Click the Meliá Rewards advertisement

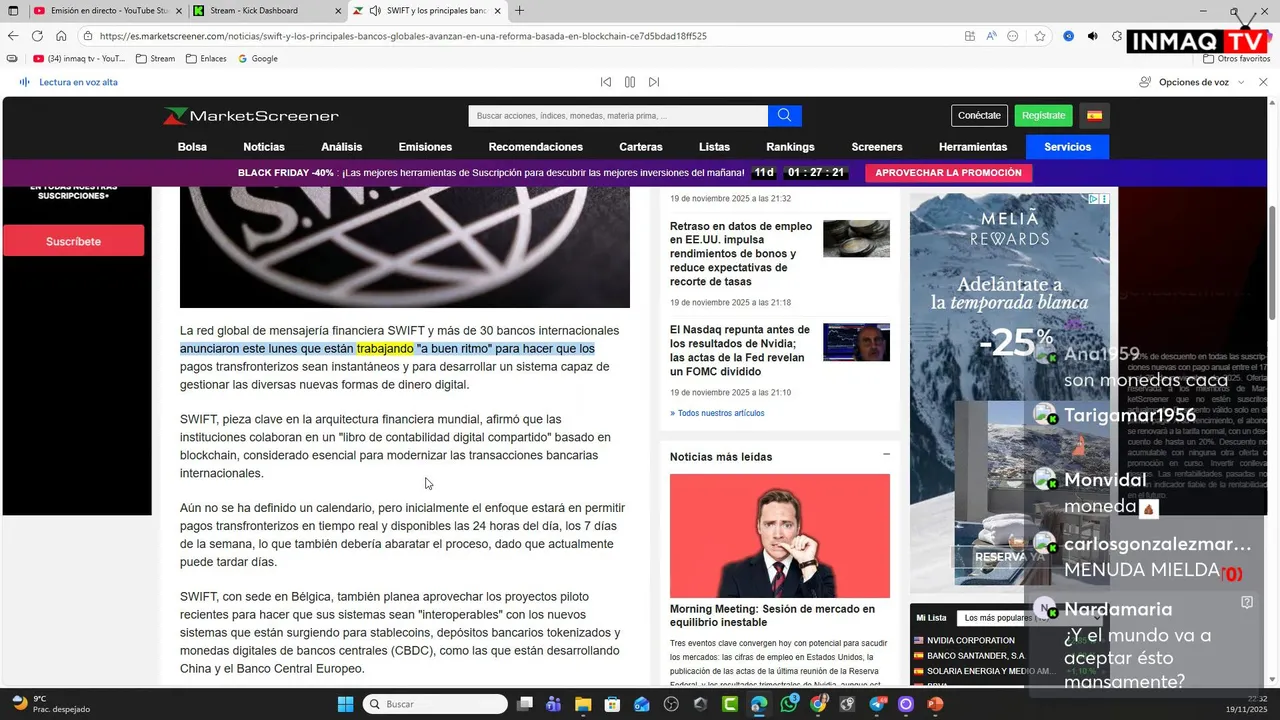[1009, 390]
